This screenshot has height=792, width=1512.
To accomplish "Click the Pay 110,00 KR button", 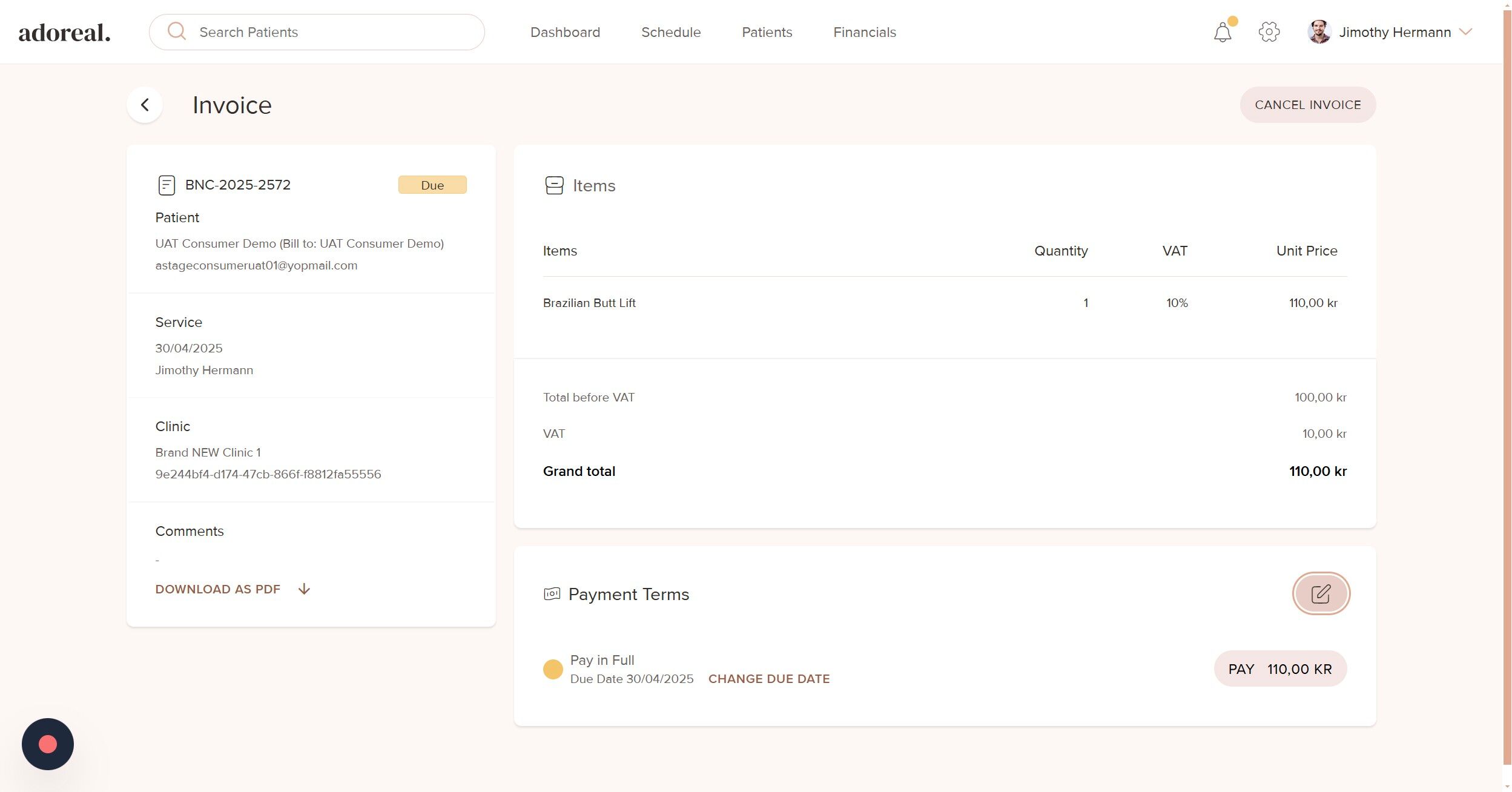I will coord(1279,669).
